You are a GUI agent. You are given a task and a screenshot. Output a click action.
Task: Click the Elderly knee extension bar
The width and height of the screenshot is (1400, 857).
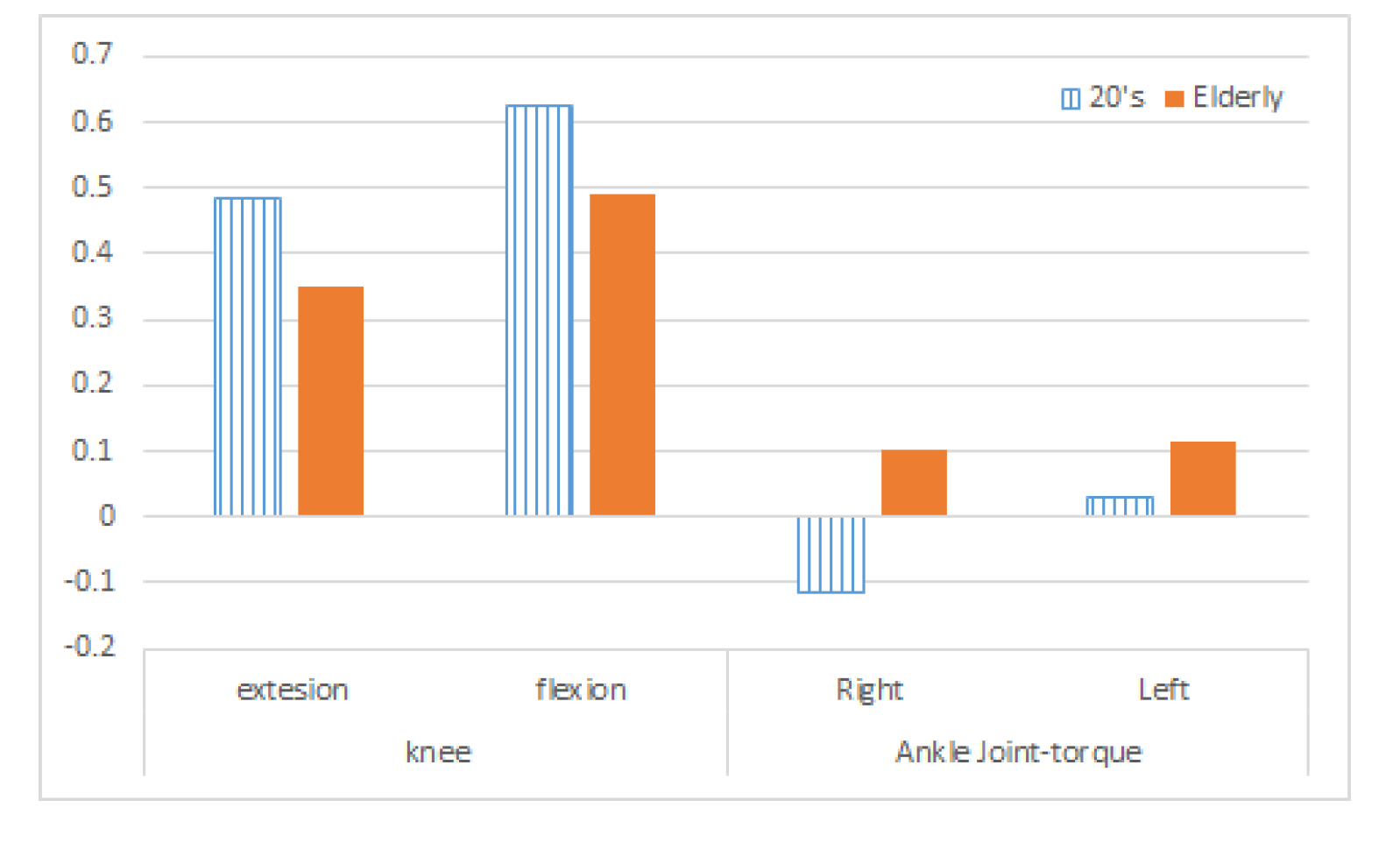[x=330, y=400]
